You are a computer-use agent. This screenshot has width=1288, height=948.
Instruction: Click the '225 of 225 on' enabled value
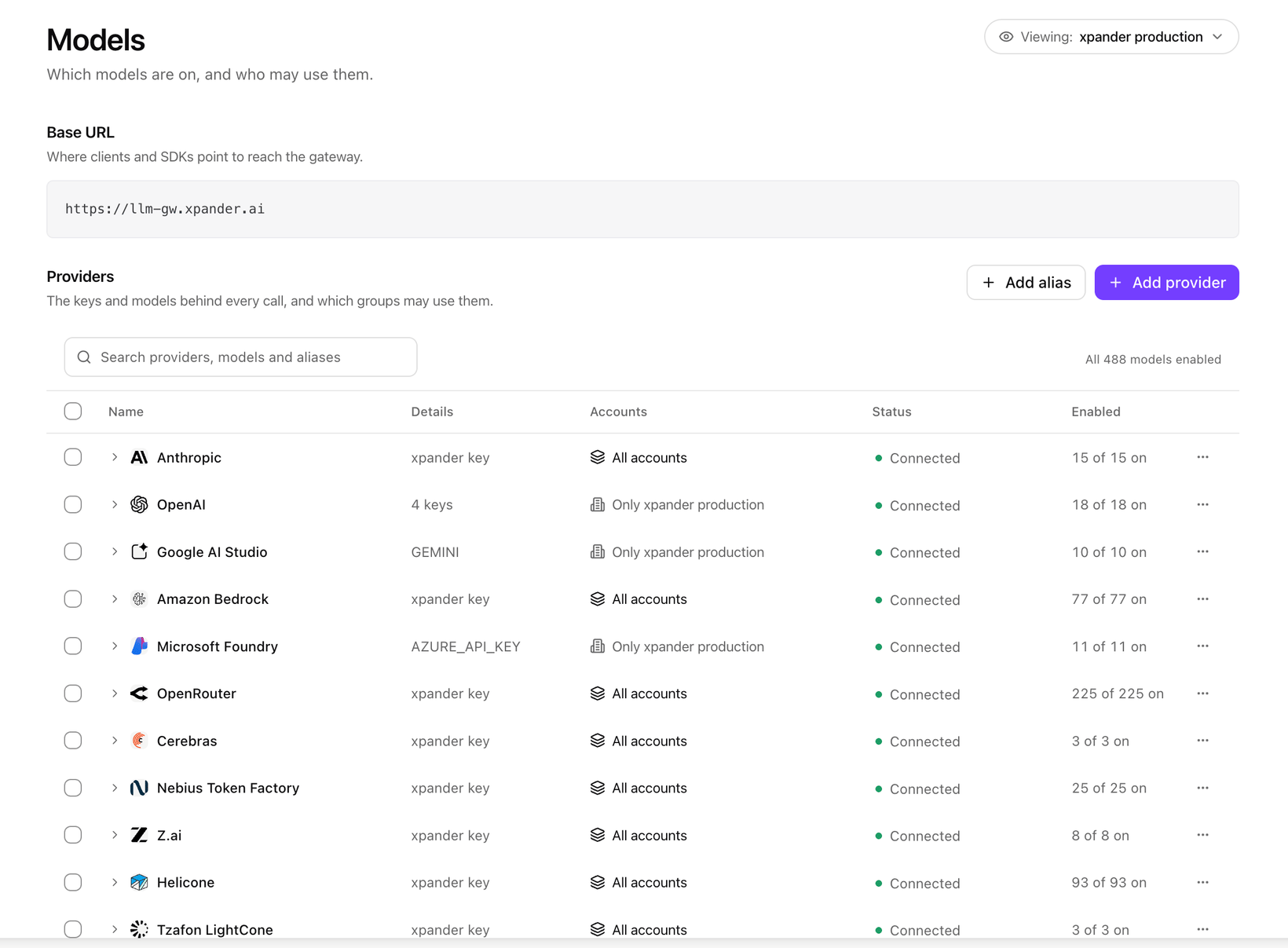pos(1118,694)
